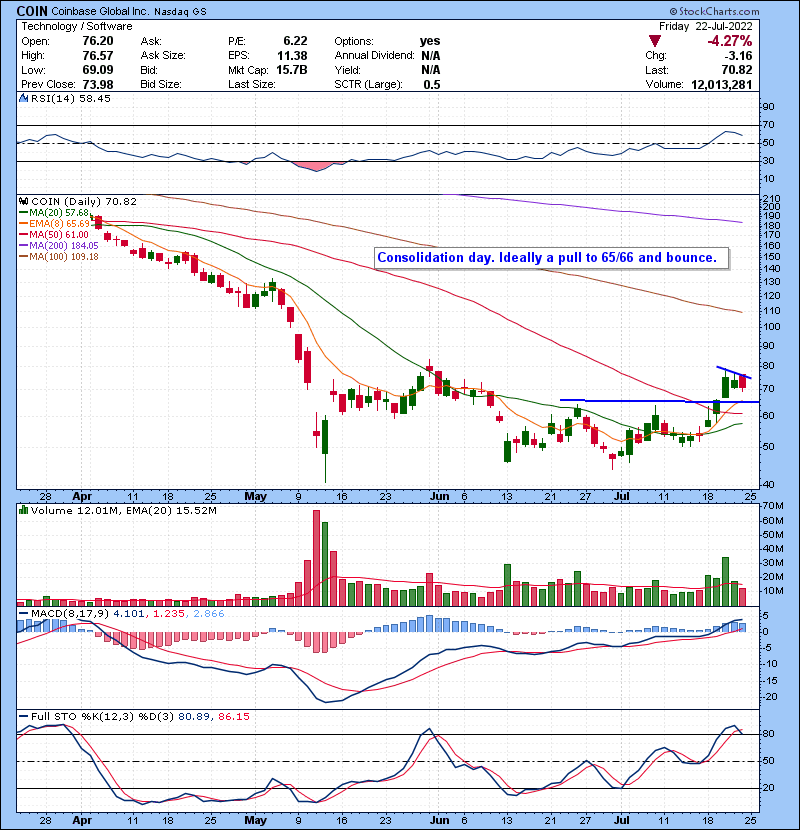Click the 70M volume axis label
Viewport: 800px width, 830px height.
pyautogui.click(x=773, y=506)
